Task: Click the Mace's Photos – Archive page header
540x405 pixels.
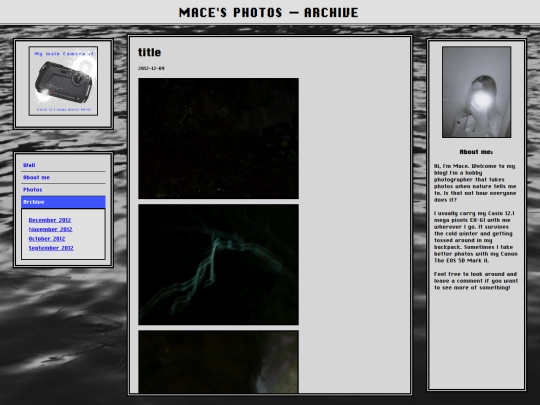Action: (x=269, y=12)
